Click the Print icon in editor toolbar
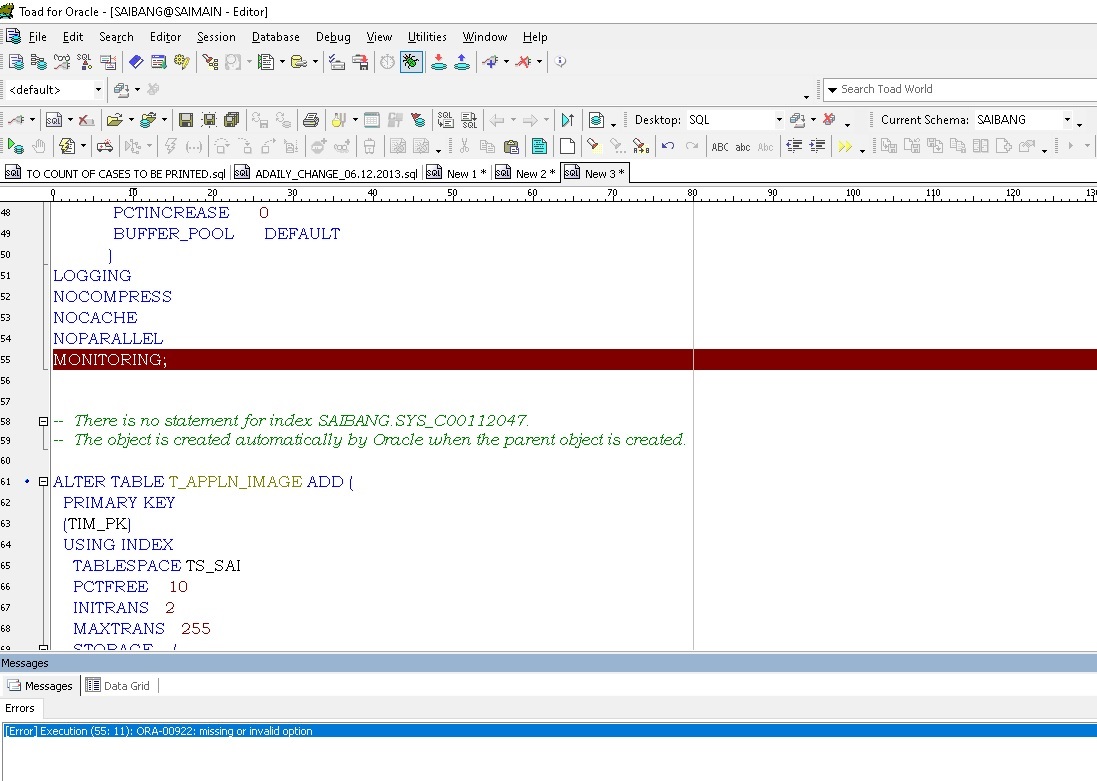The height and width of the screenshot is (781, 1097). (x=311, y=120)
